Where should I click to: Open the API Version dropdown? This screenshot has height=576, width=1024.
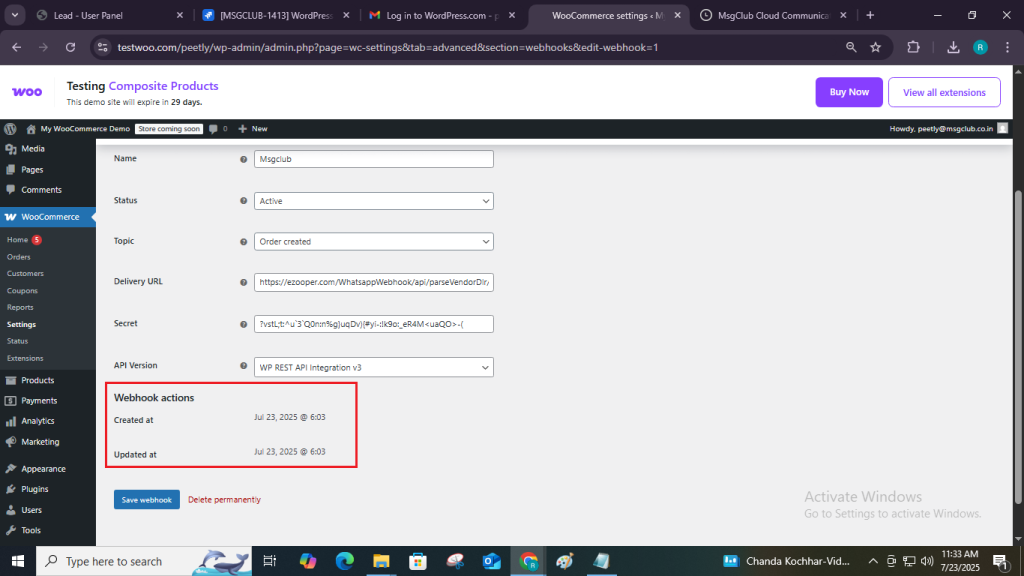click(x=374, y=367)
